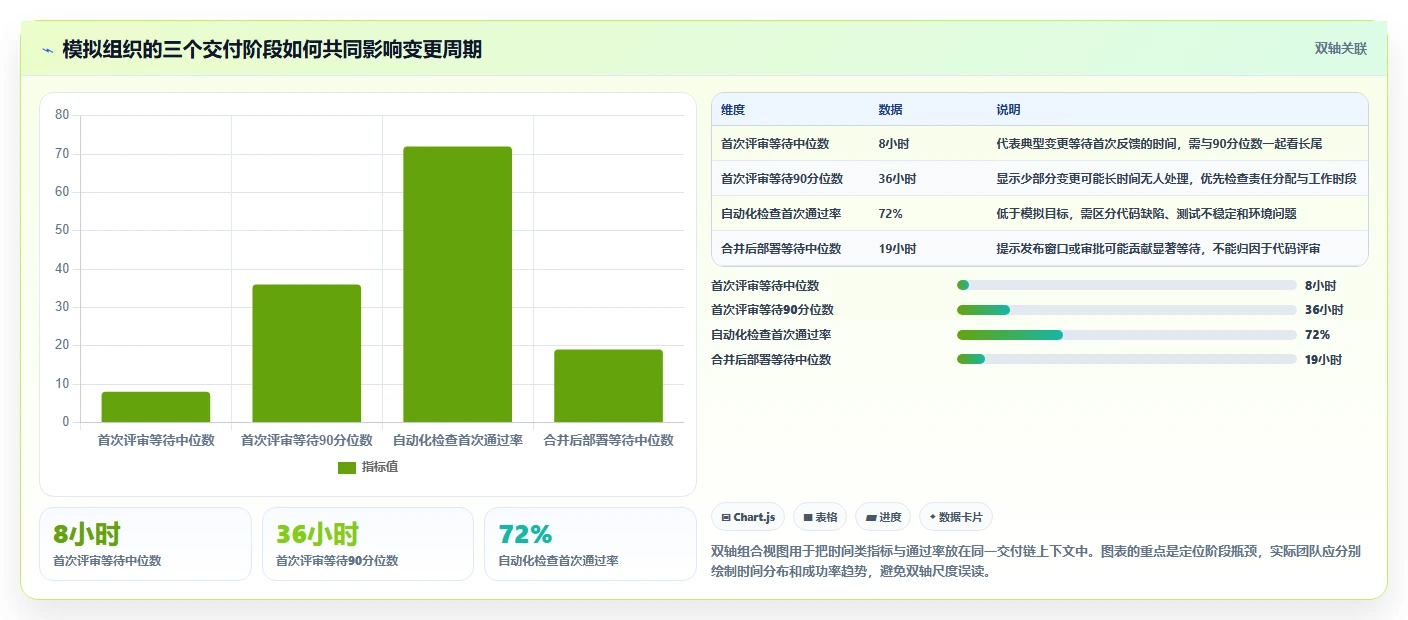Click progress bar for 首次评审等待中位数
Viewport: 1408px width, 620px height.
[1127, 285]
